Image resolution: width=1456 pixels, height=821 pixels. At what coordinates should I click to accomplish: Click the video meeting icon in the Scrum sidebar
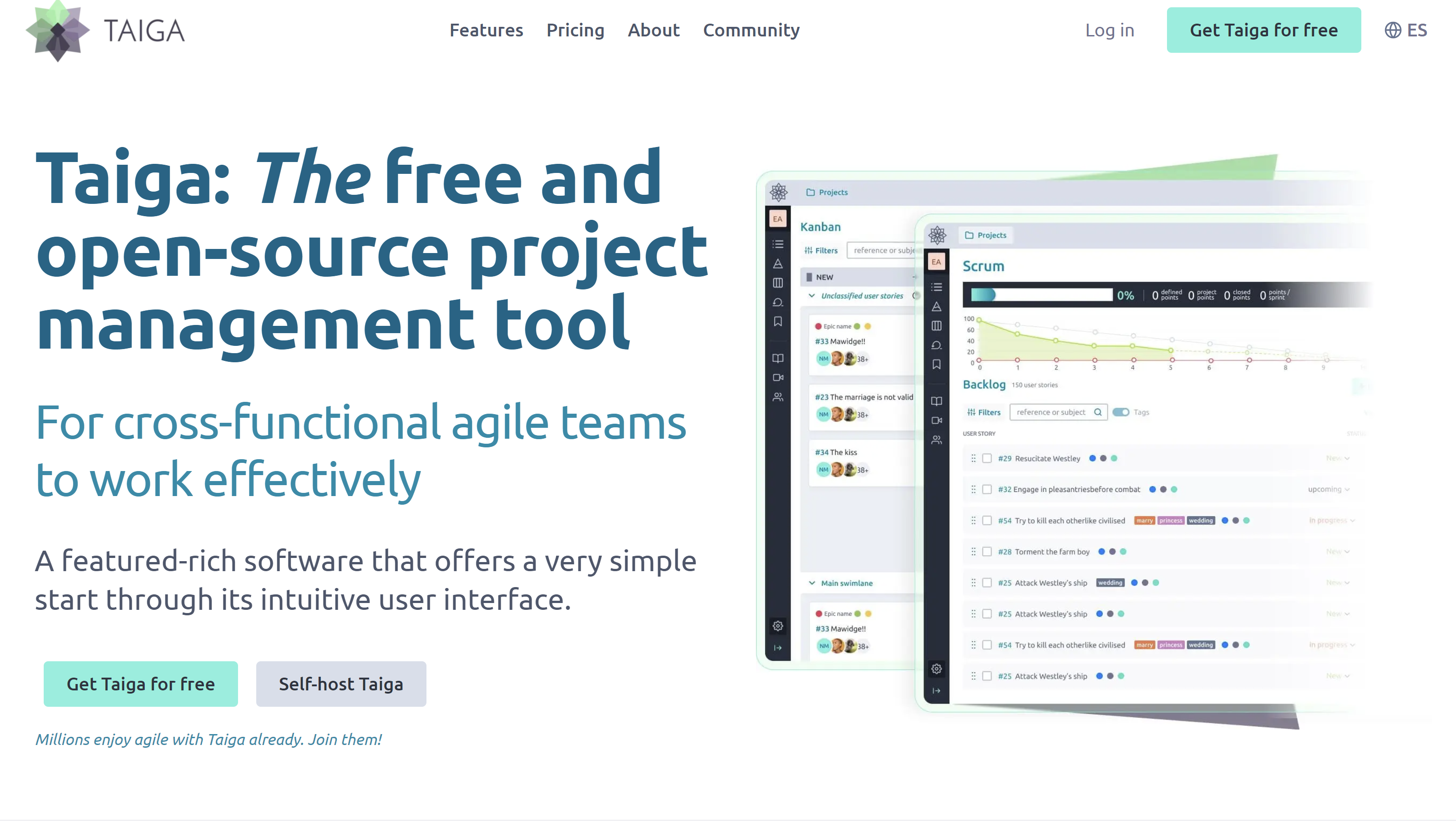[936, 421]
